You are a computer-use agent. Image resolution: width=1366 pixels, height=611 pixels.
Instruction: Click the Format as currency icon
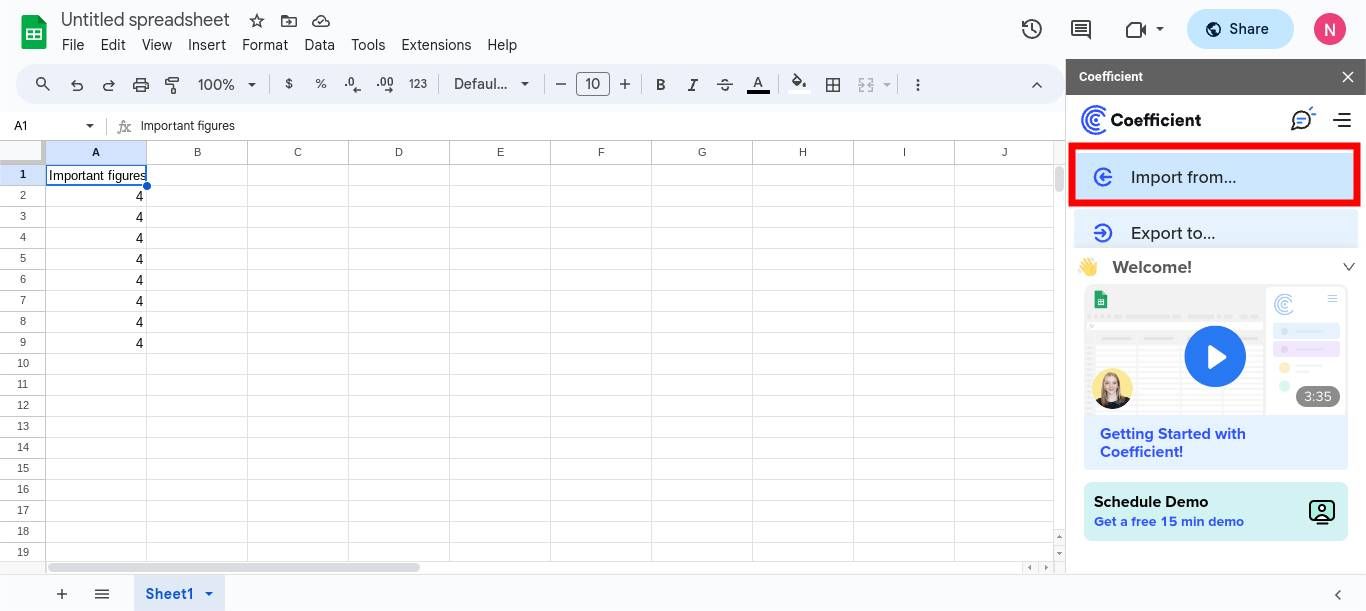pyautogui.click(x=289, y=84)
